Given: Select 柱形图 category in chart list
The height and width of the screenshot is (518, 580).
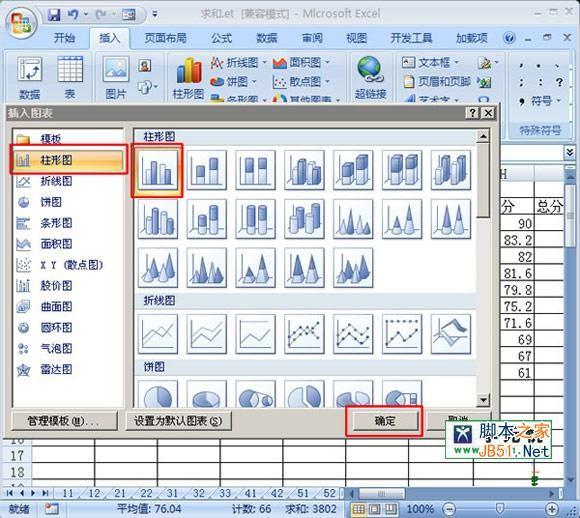Looking at the screenshot, I should click(x=68, y=160).
